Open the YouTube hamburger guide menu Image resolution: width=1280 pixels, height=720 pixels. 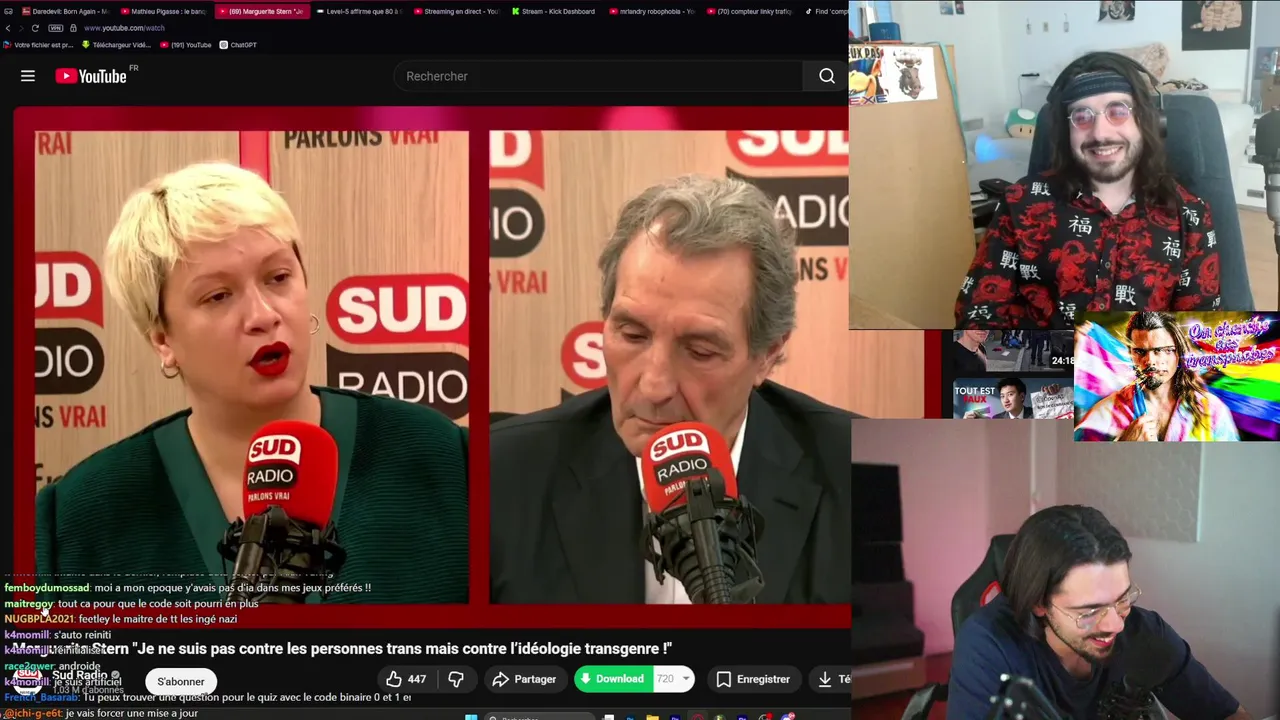[28, 76]
